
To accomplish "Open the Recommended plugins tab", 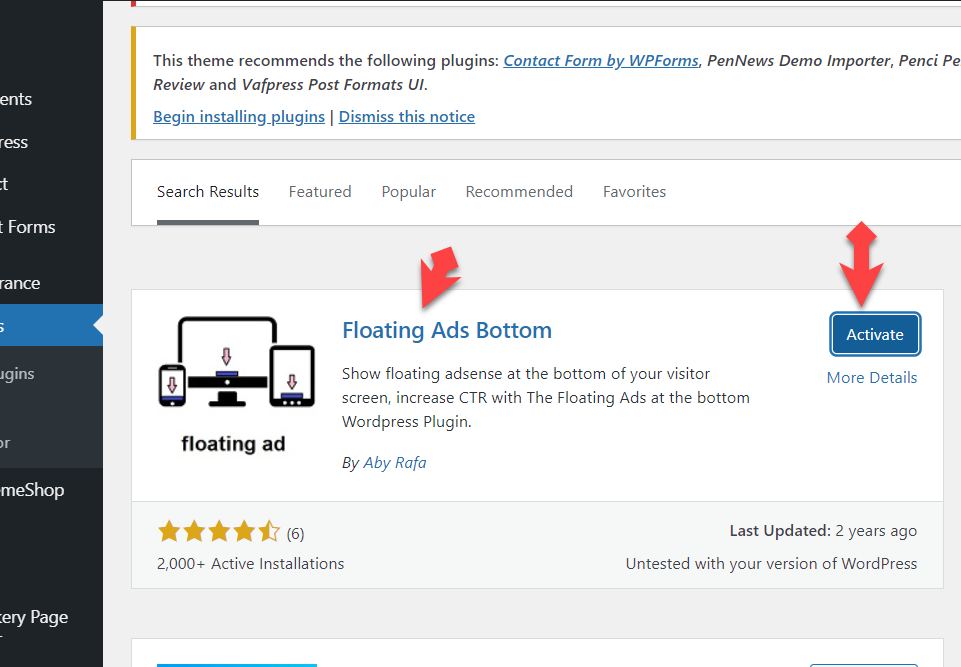I will (519, 192).
